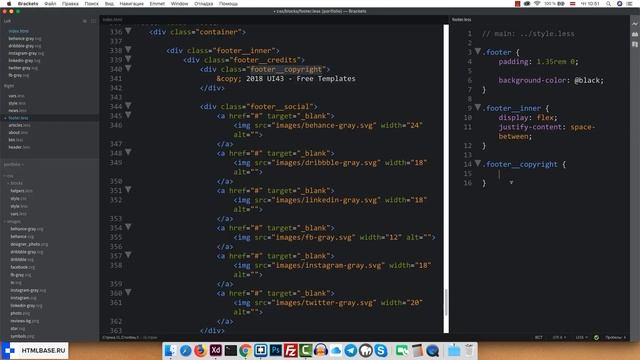
Task: Open news.less in working files
Action: (18, 111)
